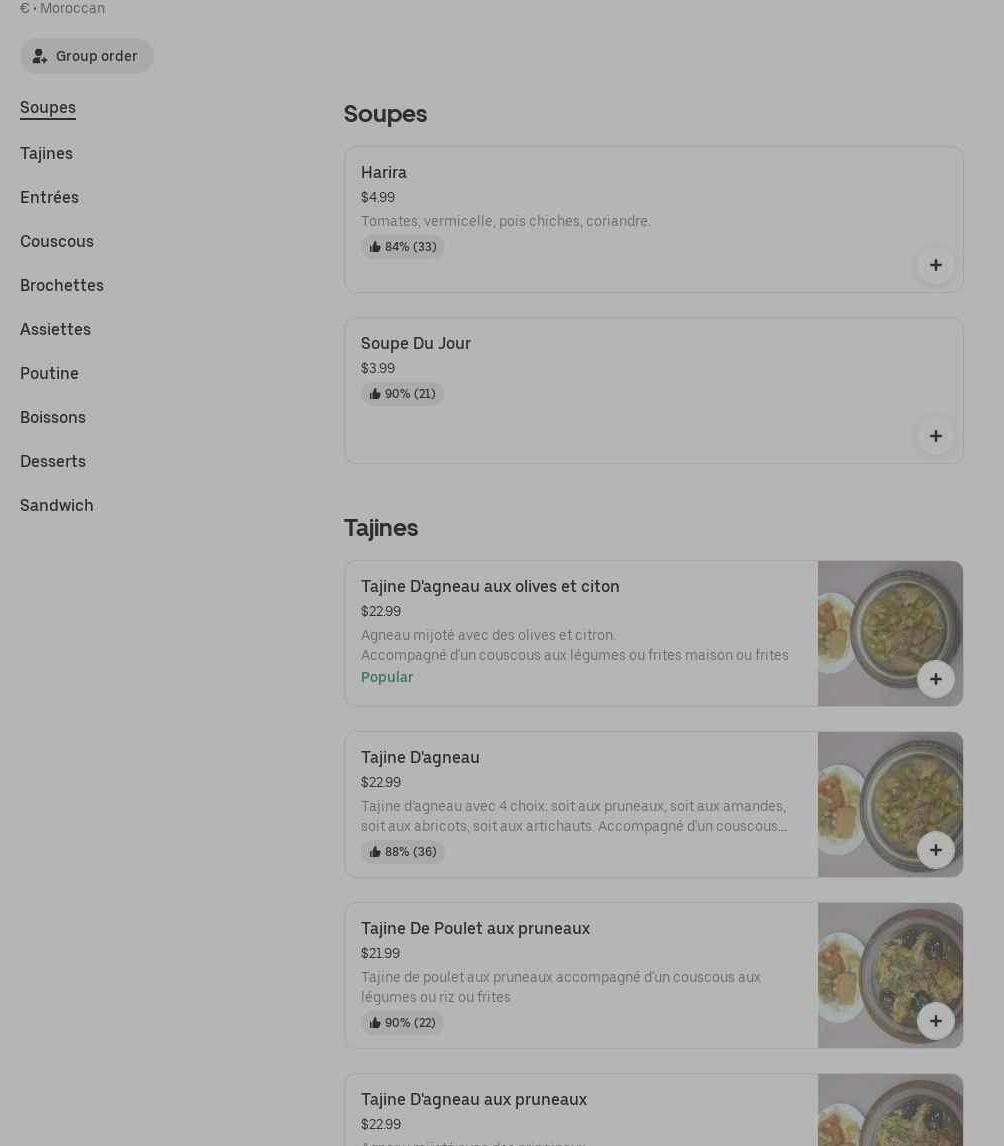
Task: Go to Entrées category
Action: coord(49,197)
